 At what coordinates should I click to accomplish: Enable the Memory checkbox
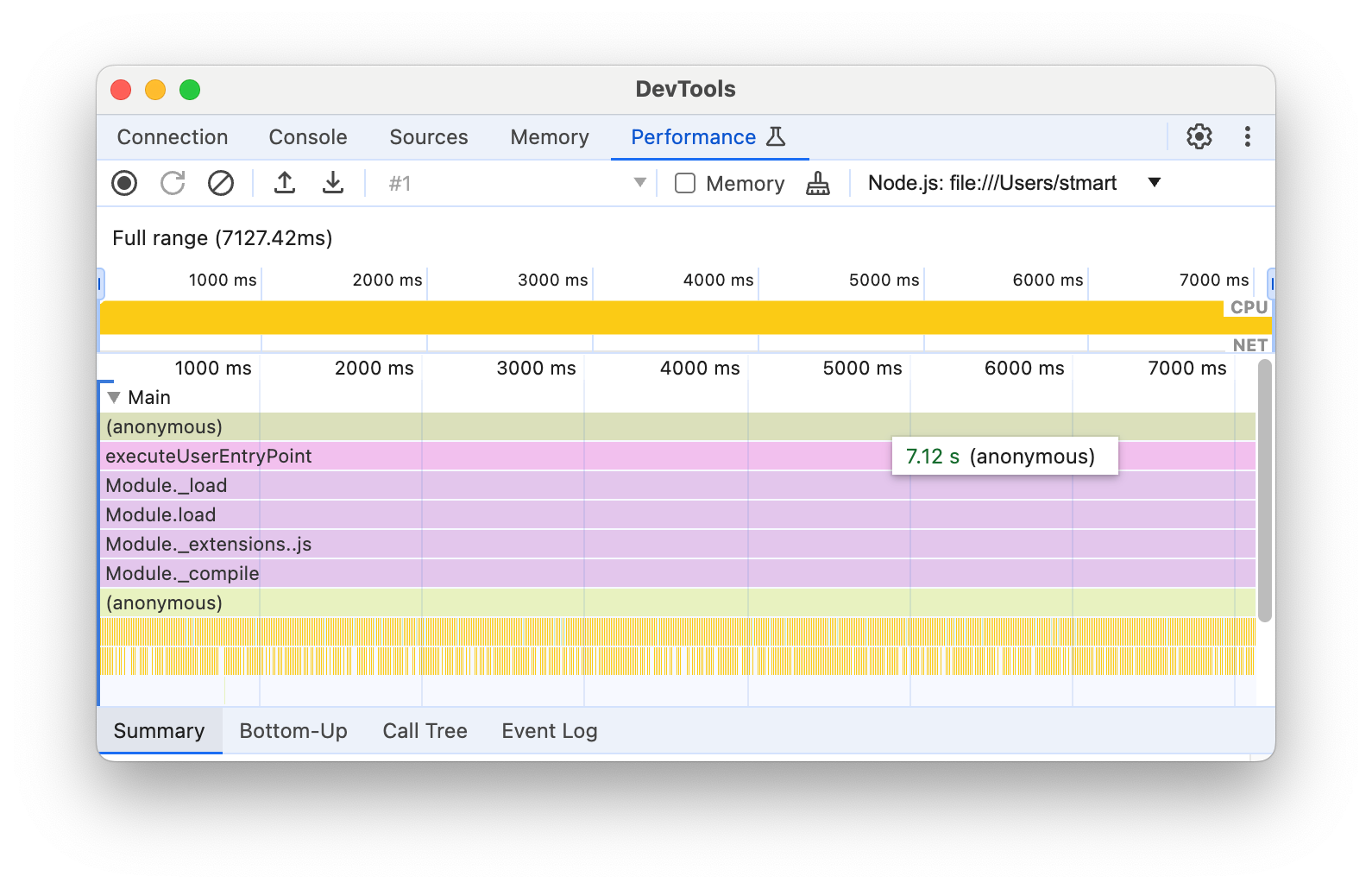[685, 183]
